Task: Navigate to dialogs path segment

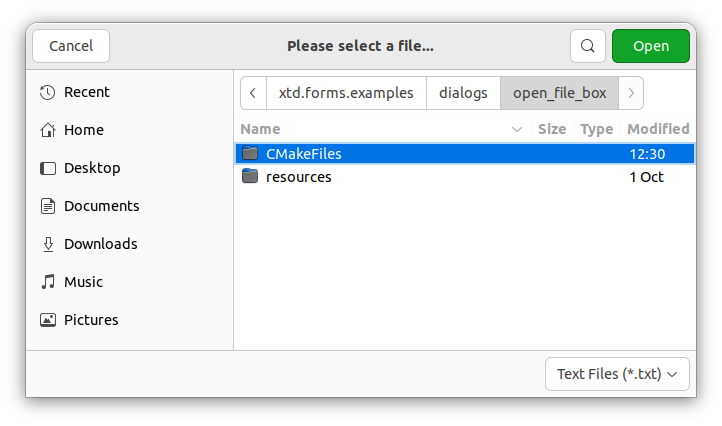Action: point(463,93)
